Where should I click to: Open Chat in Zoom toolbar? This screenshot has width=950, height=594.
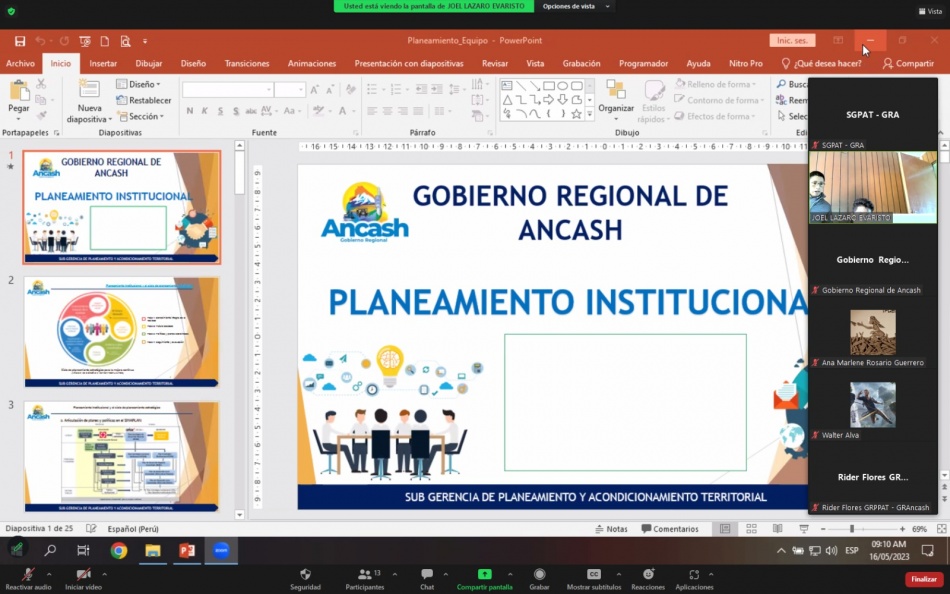(x=427, y=579)
